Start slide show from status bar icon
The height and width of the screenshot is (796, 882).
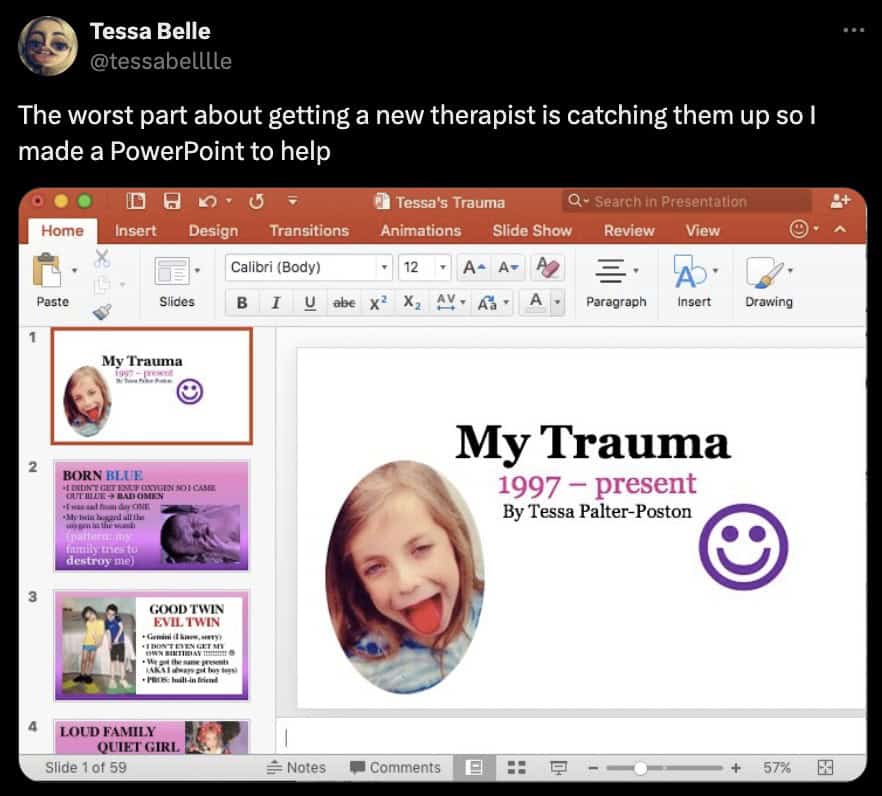click(556, 767)
